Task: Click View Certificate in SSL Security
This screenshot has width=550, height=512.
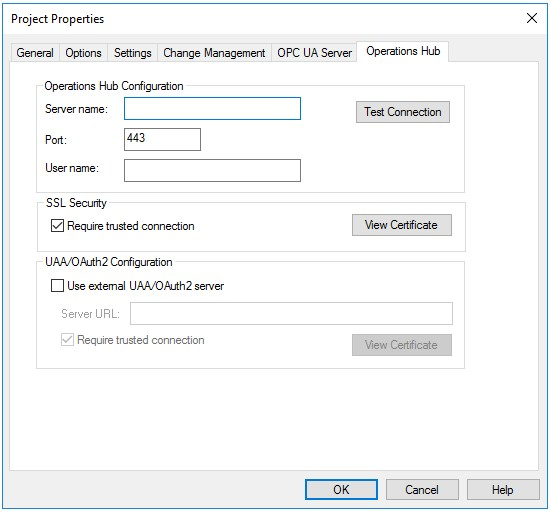Action: click(402, 225)
